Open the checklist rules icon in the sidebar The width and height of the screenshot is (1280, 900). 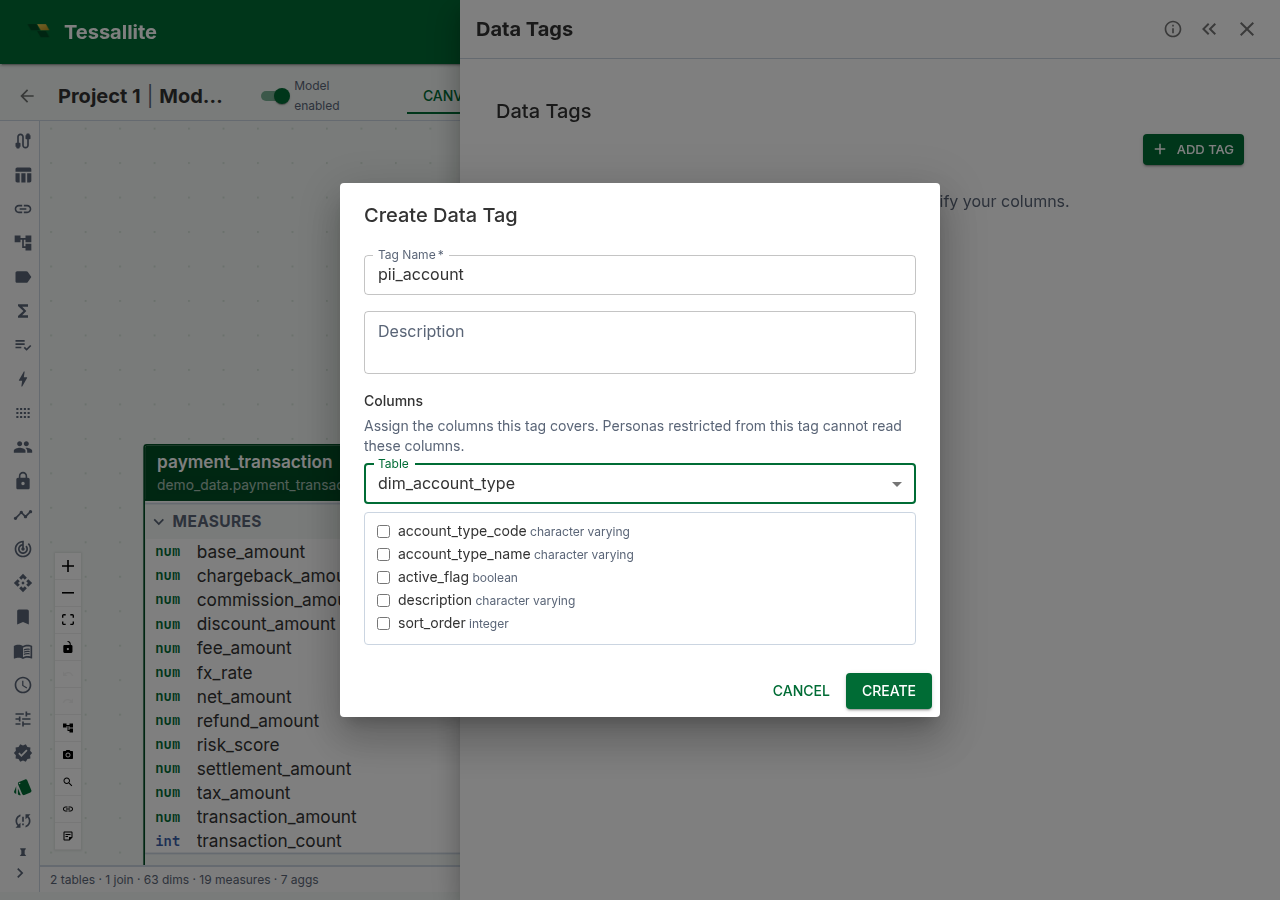(x=23, y=345)
